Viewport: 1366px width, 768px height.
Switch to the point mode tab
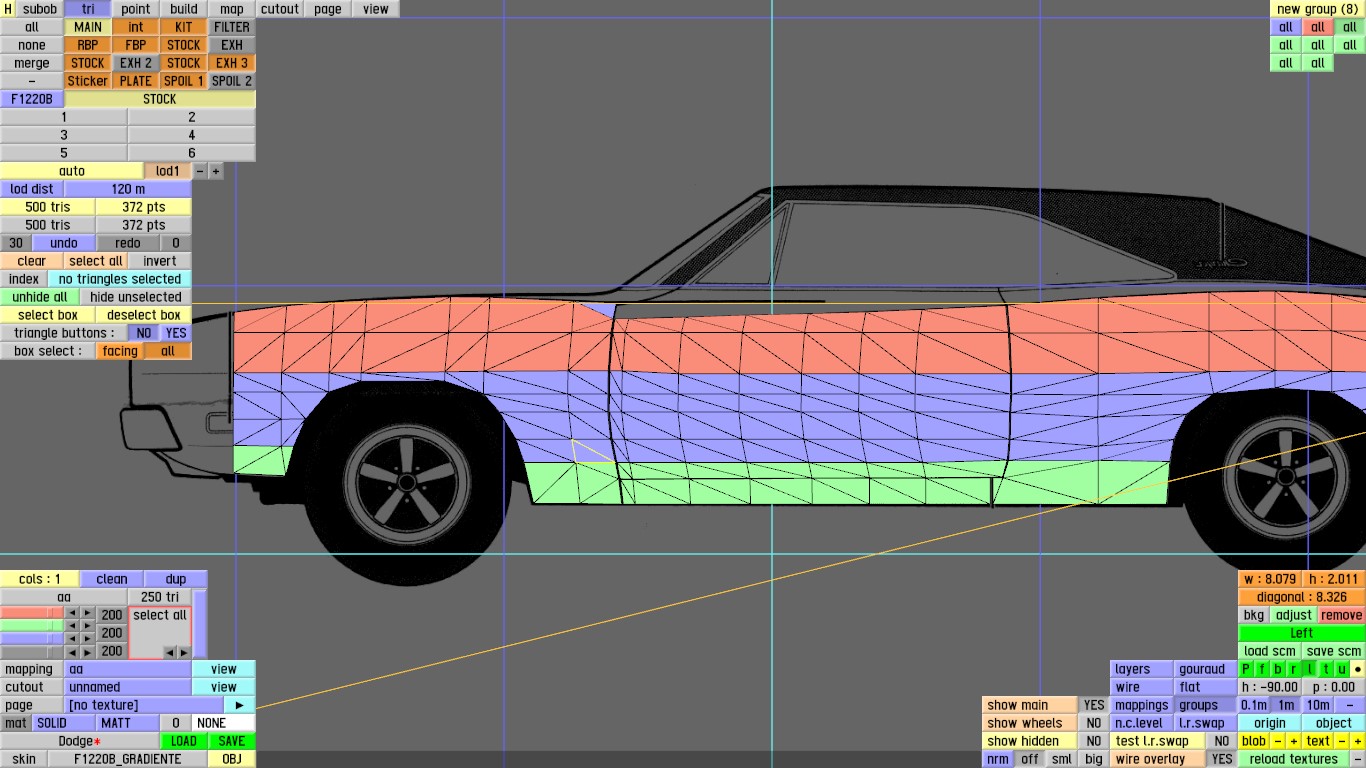(x=136, y=9)
